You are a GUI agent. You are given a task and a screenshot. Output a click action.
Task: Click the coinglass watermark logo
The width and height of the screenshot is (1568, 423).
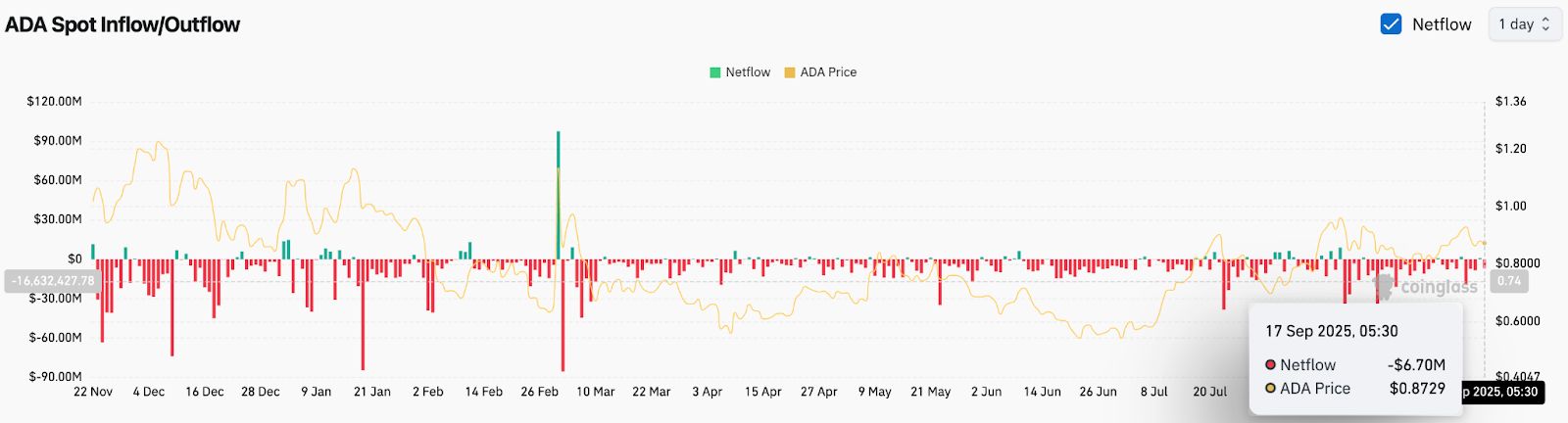pos(1427,287)
